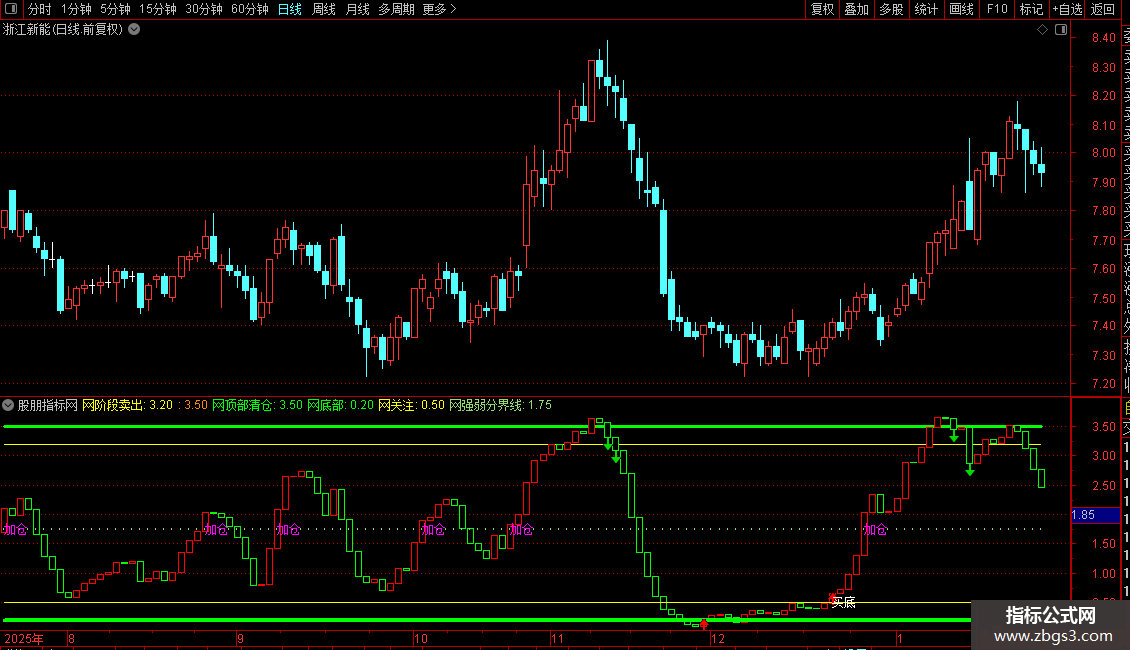
Task: Click the 加仓 marker before month 1
Action: coord(876,530)
